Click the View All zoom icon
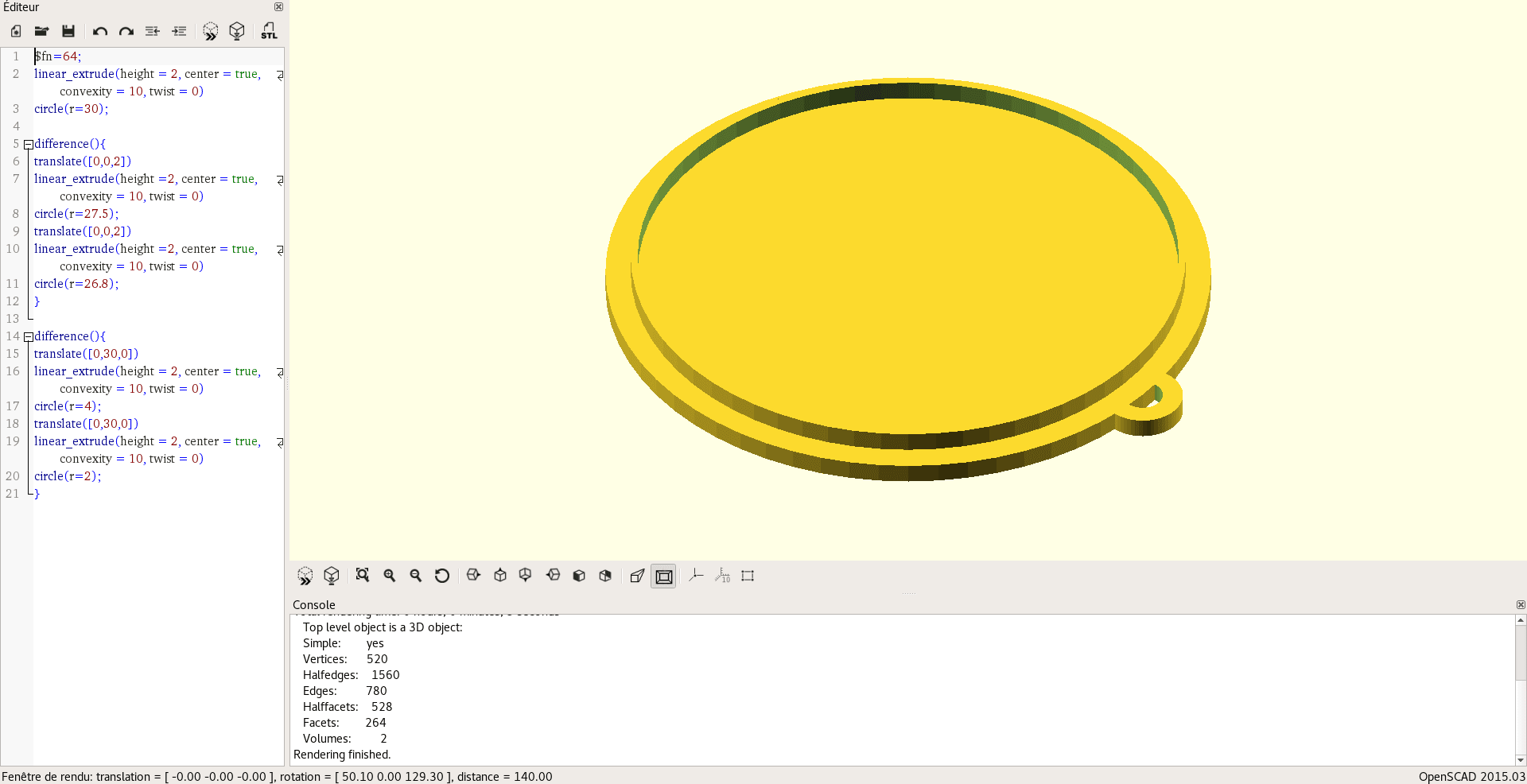The width and height of the screenshot is (1527, 784). click(x=363, y=576)
